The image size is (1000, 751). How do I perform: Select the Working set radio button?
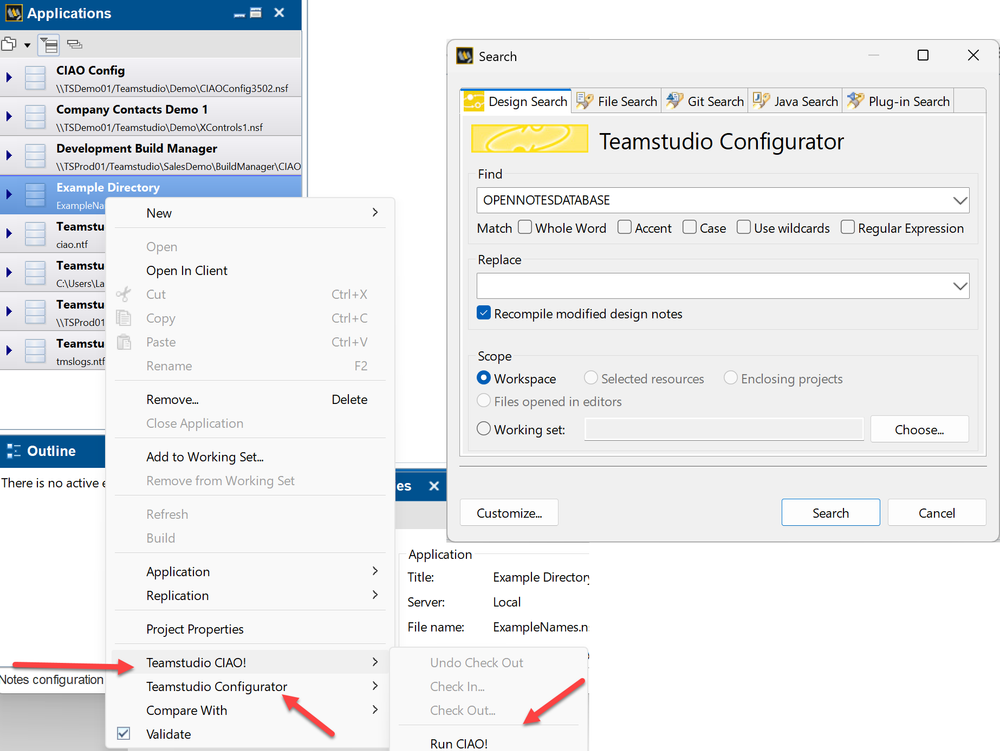[x=484, y=429]
